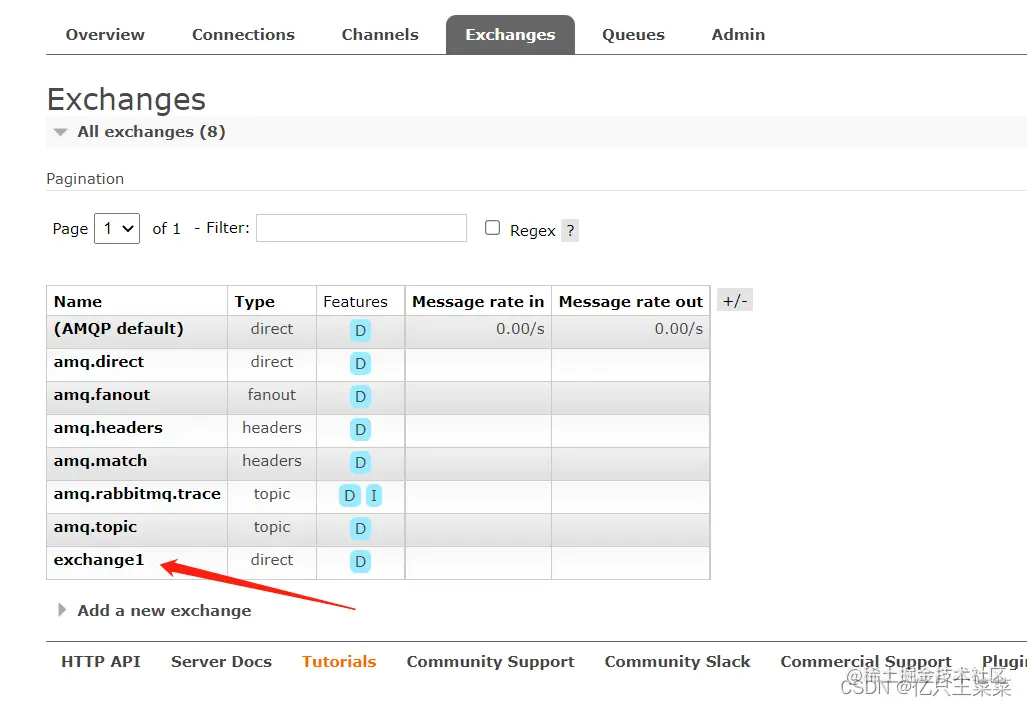This screenshot has width=1027, height=706.
Task: Open the Overview tab
Action: coord(105,35)
